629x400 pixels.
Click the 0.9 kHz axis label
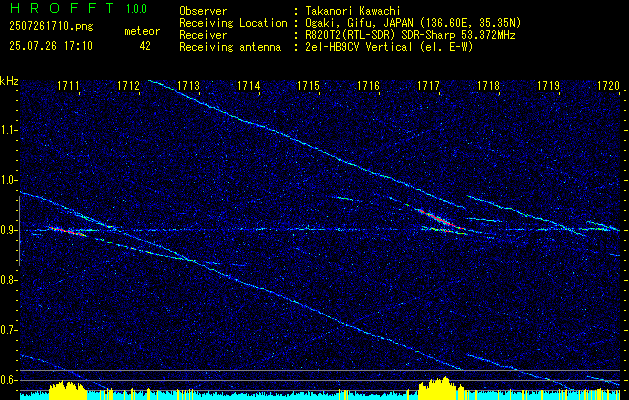(x=9, y=230)
